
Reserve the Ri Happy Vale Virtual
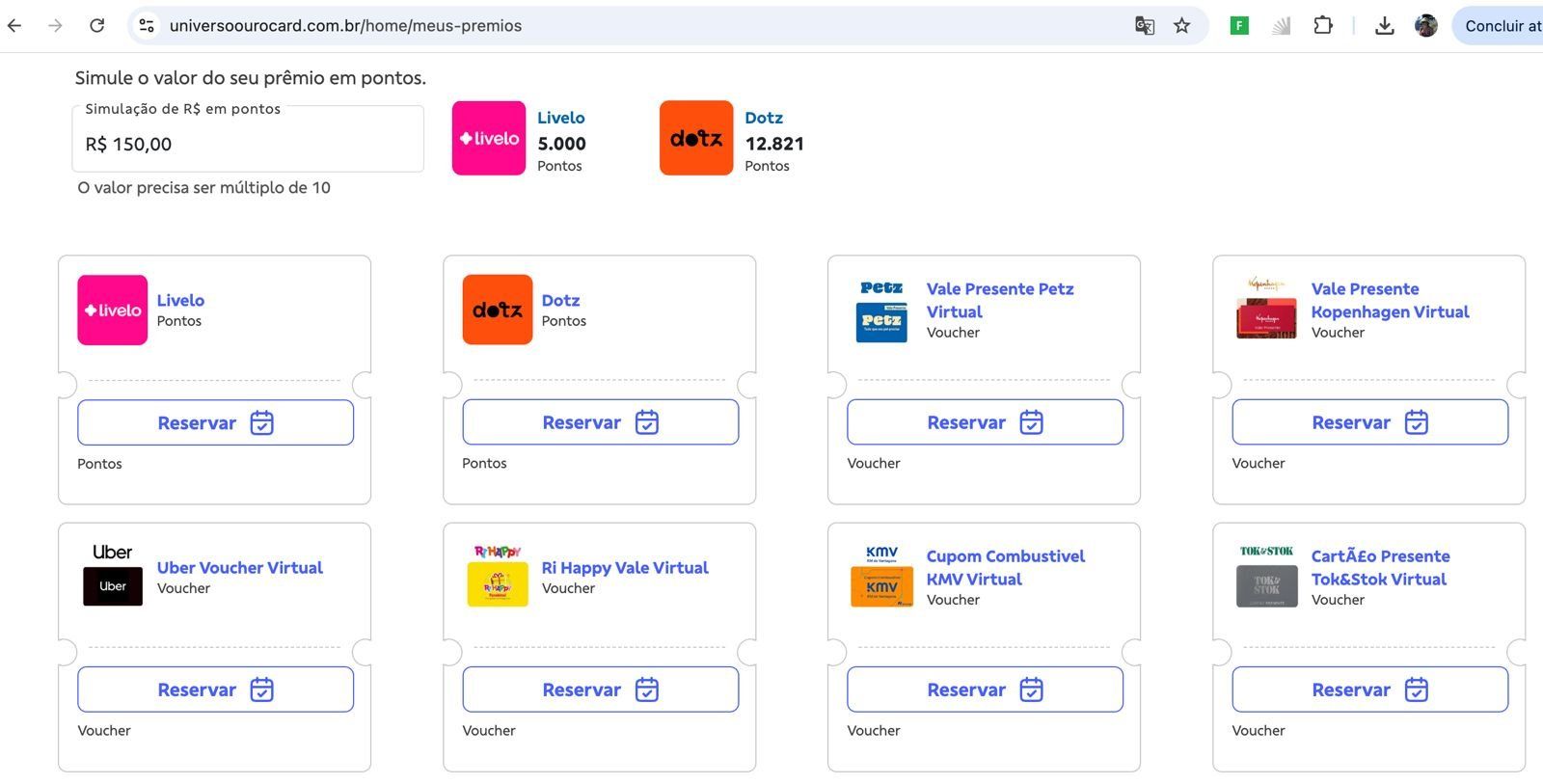[600, 689]
